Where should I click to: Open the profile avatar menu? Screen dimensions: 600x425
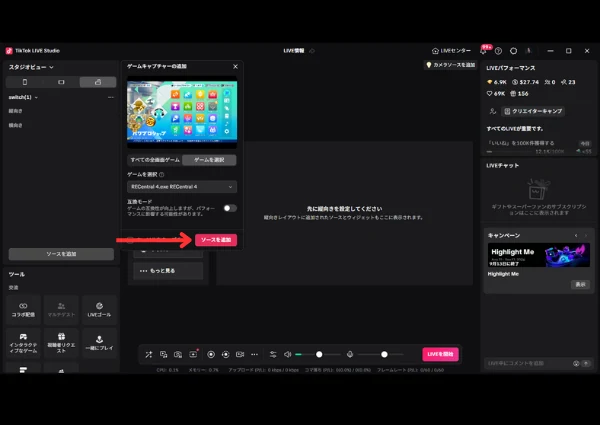(529, 51)
